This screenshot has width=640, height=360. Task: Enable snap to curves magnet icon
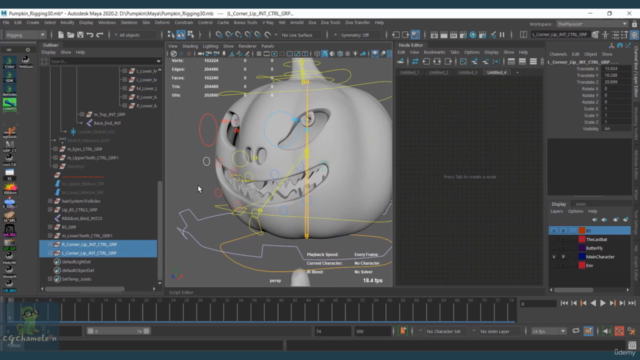229,35
